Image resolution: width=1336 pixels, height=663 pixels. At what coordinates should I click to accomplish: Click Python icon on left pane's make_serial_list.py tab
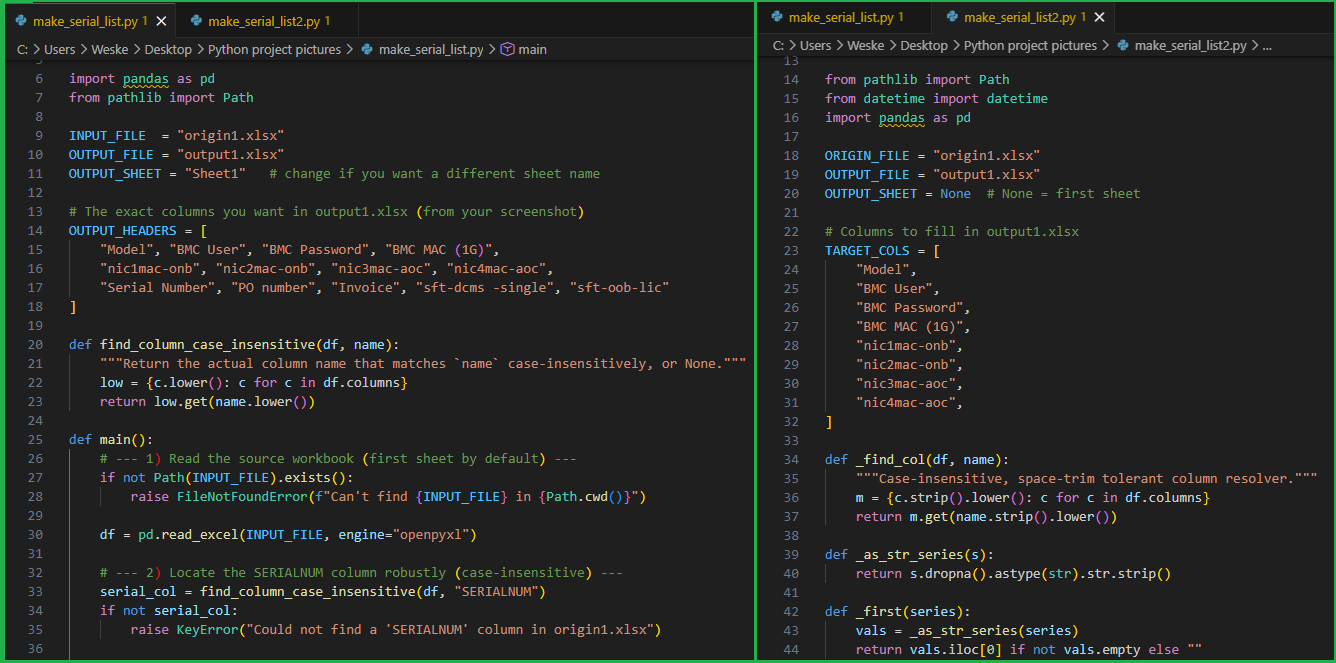coord(20,21)
